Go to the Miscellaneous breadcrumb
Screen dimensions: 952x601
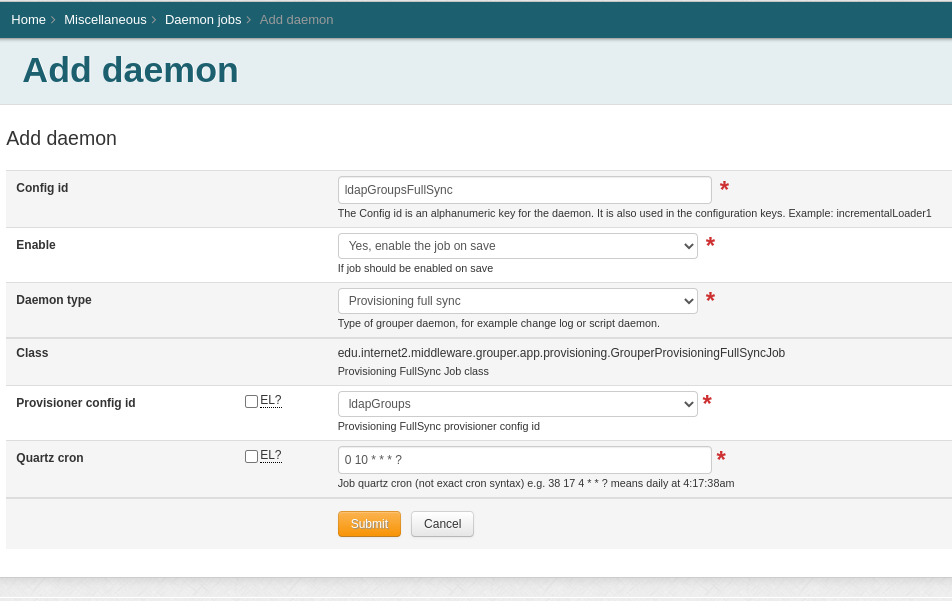pos(105,19)
